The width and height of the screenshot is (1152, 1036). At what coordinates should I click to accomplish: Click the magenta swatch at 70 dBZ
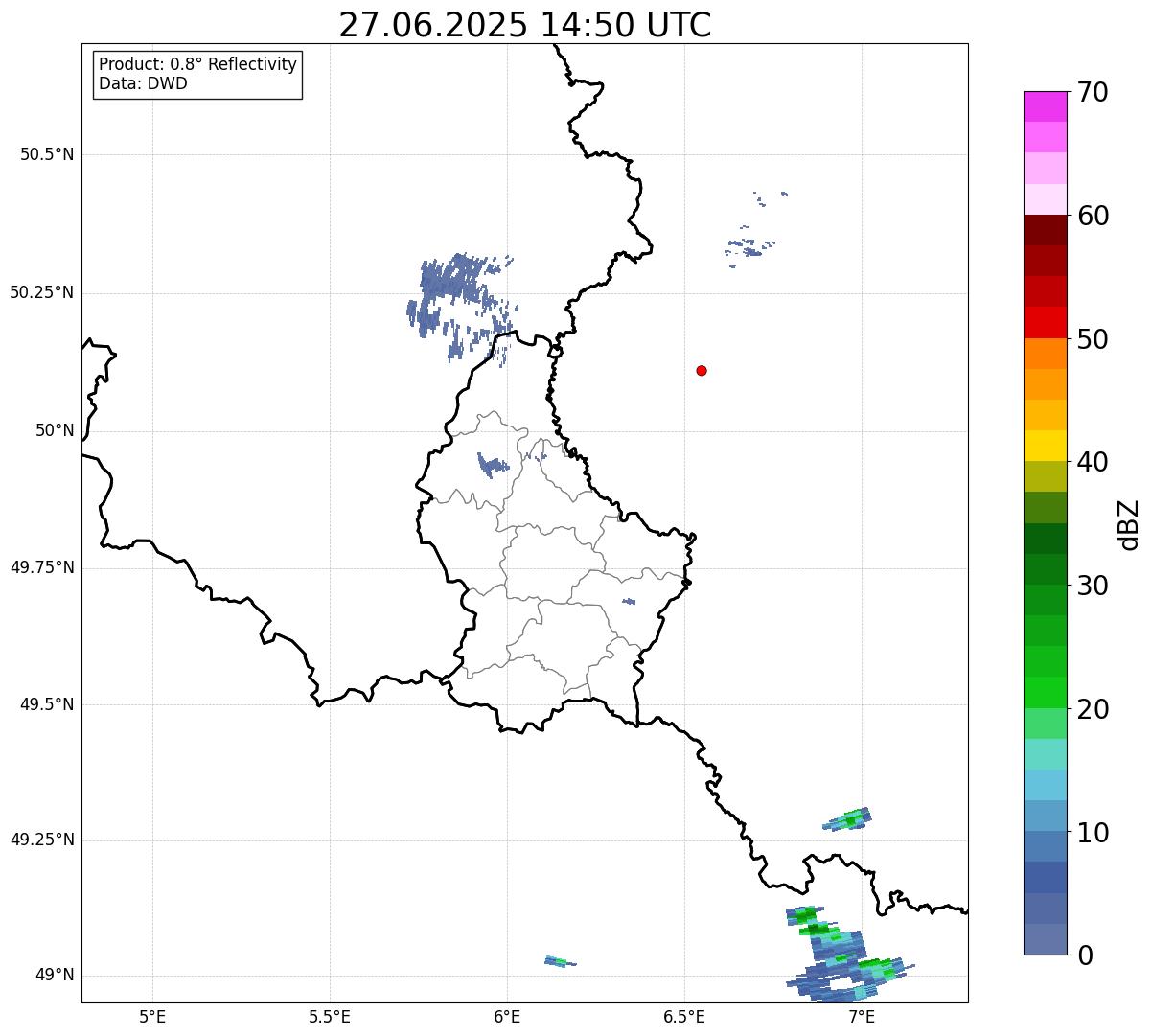click(x=1045, y=106)
